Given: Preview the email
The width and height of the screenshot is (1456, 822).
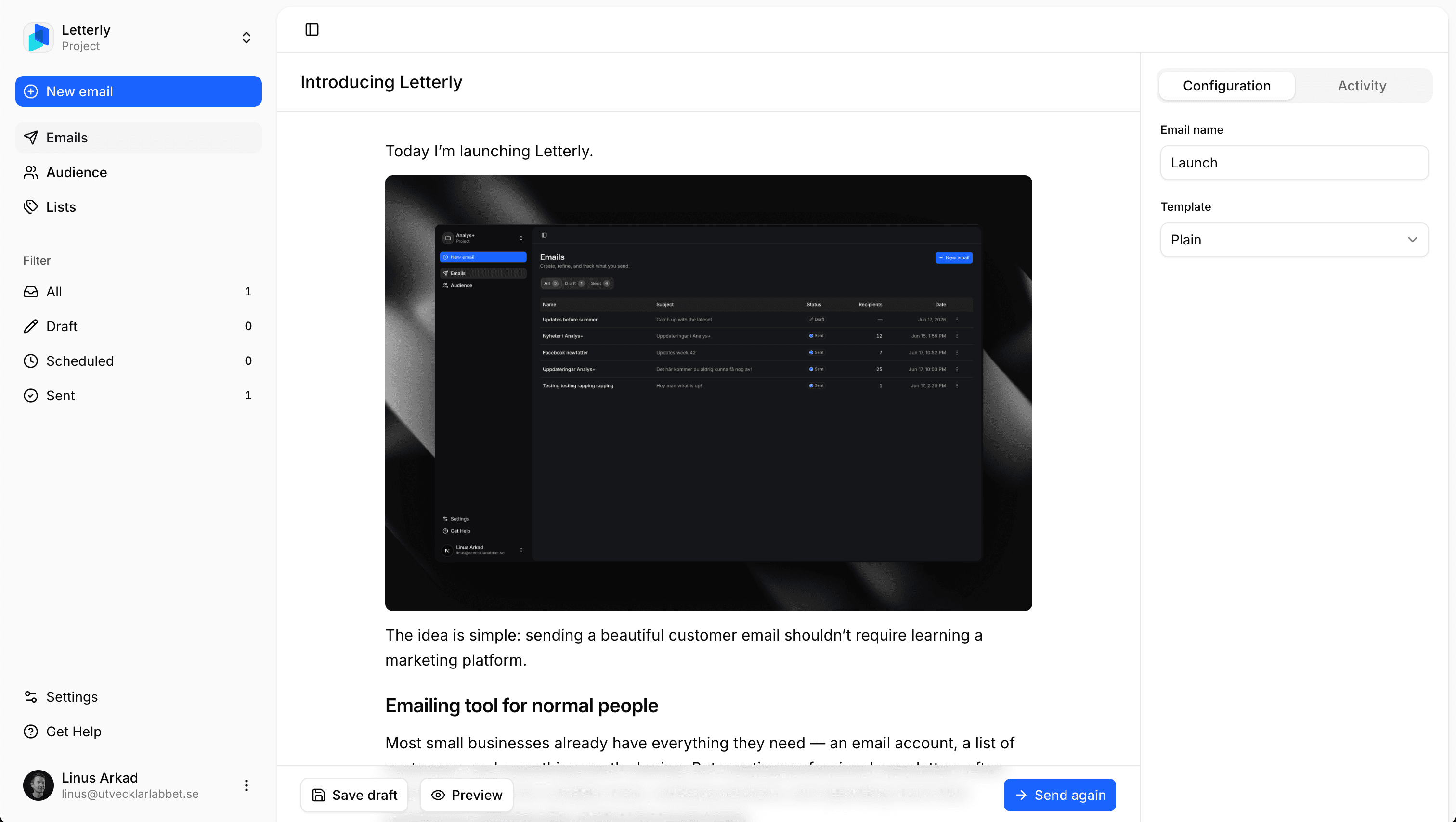Looking at the screenshot, I should pyautogui.click(x=466, y=795).
